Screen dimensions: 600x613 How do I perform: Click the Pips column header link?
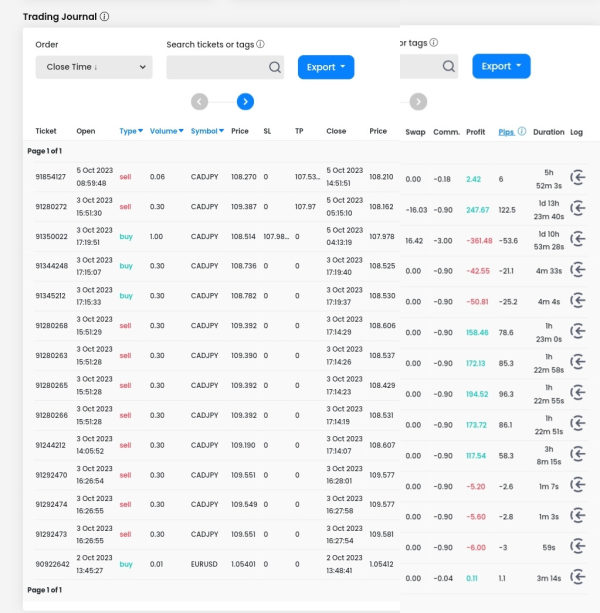(506, 132)
